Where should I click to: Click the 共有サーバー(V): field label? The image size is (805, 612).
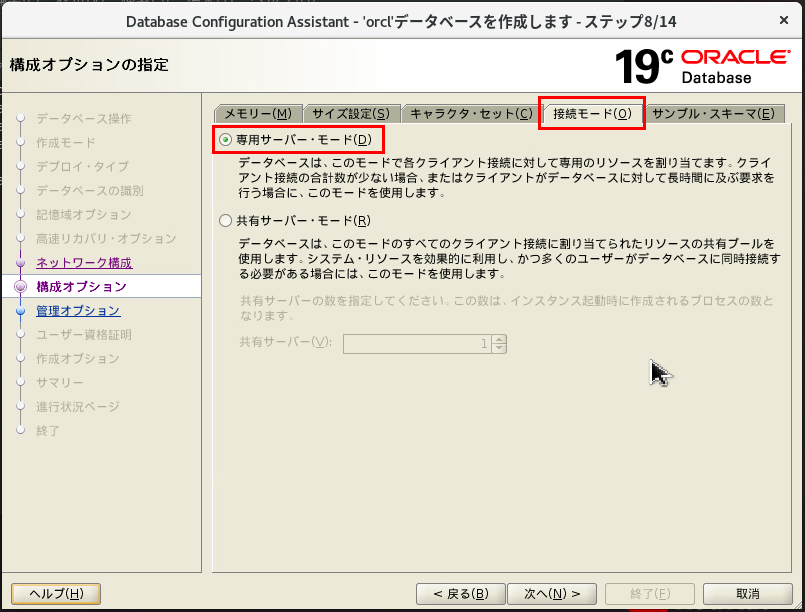click(286, 342)
